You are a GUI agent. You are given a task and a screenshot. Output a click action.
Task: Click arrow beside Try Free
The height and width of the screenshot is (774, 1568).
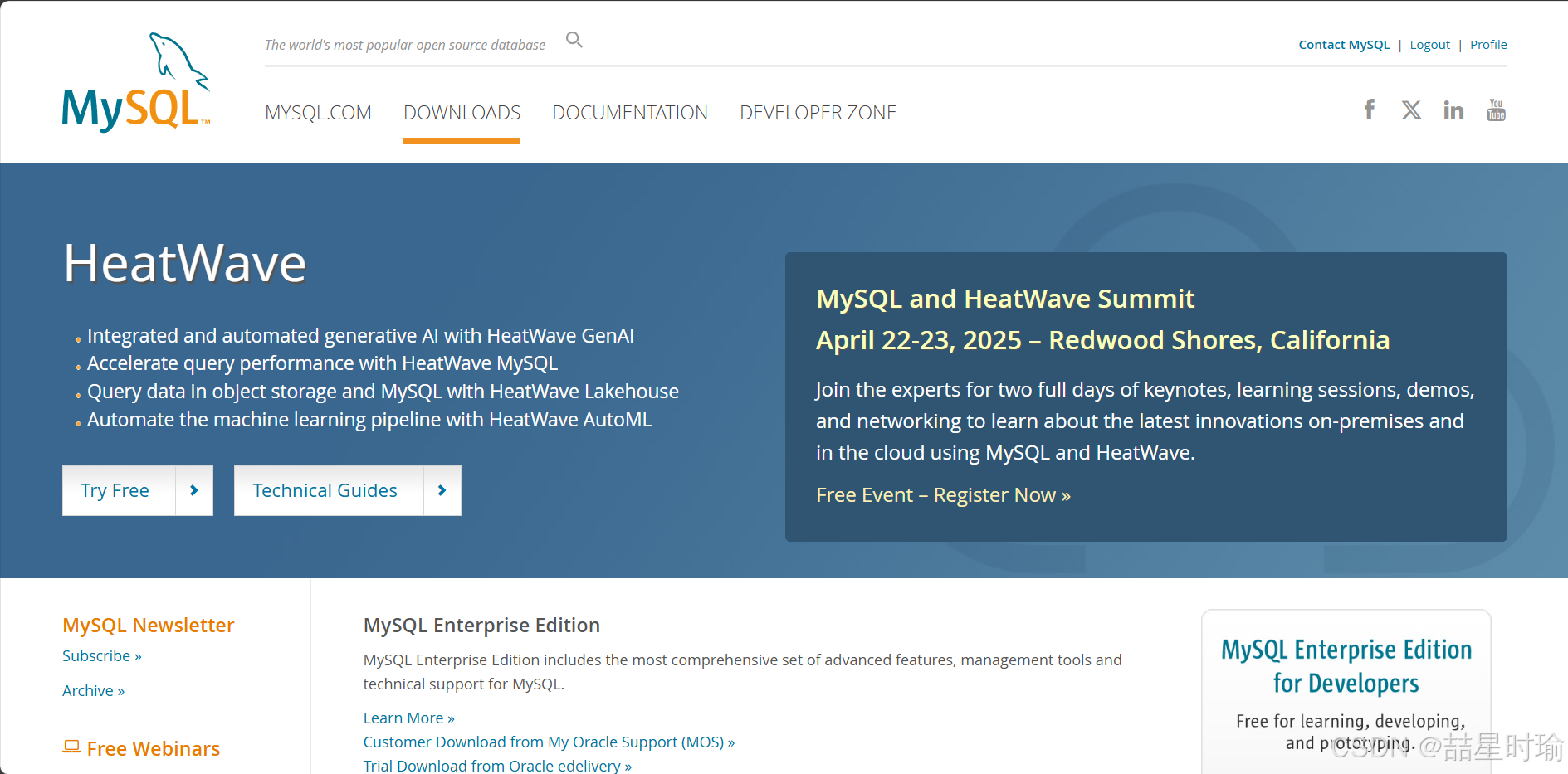tap(194, 490)
